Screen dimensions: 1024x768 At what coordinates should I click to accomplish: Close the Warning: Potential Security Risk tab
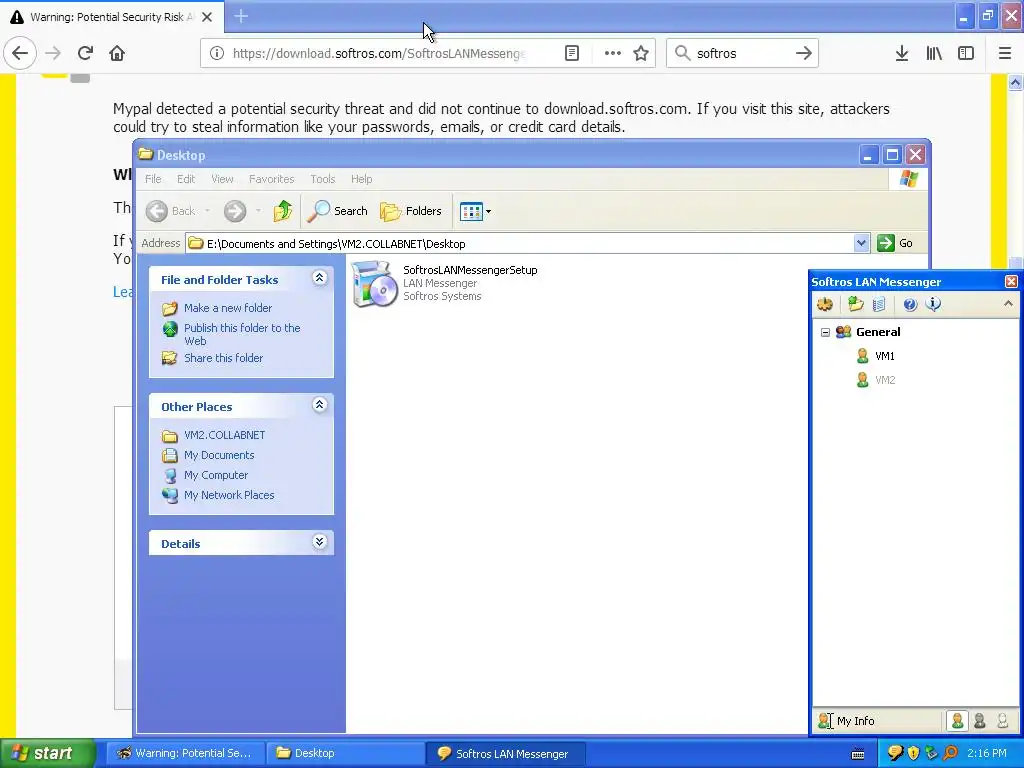pyautogui.click(x=207, y=17)
